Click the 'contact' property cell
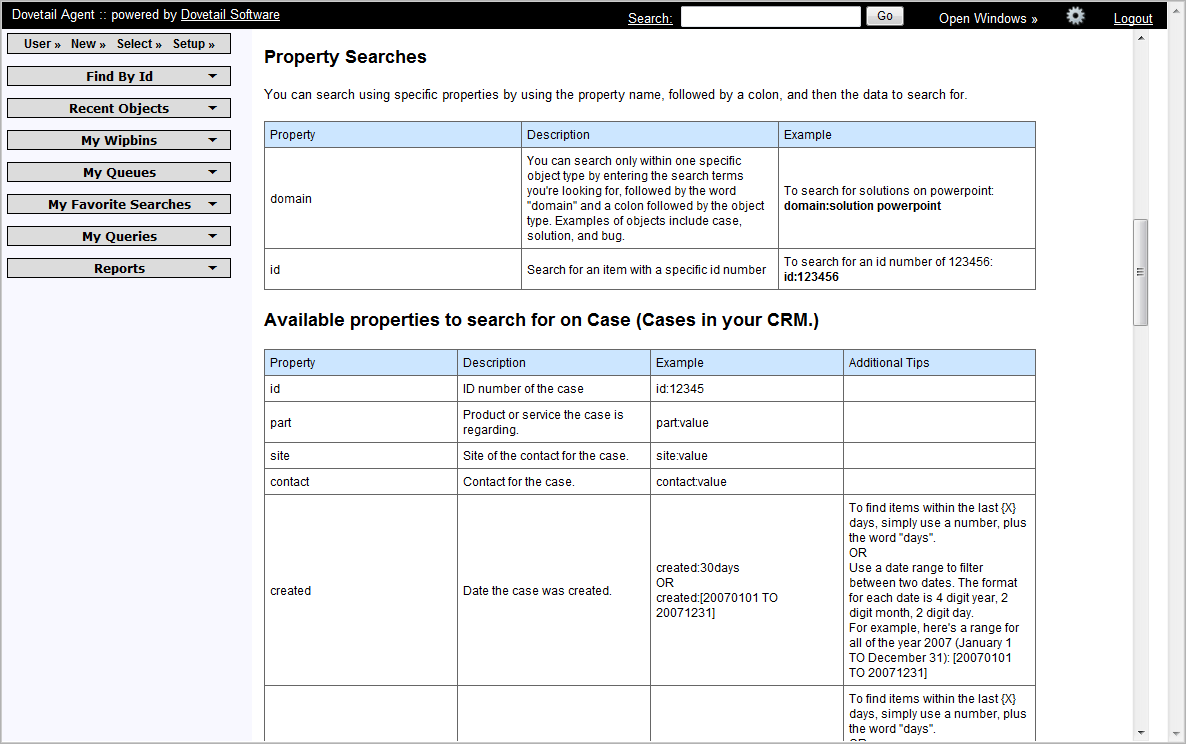 (361, 482)
